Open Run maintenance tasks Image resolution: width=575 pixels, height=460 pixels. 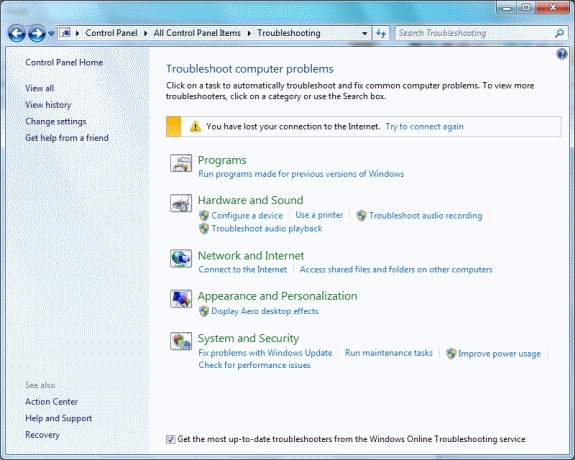pyautogui.click(x=389, y=353)
